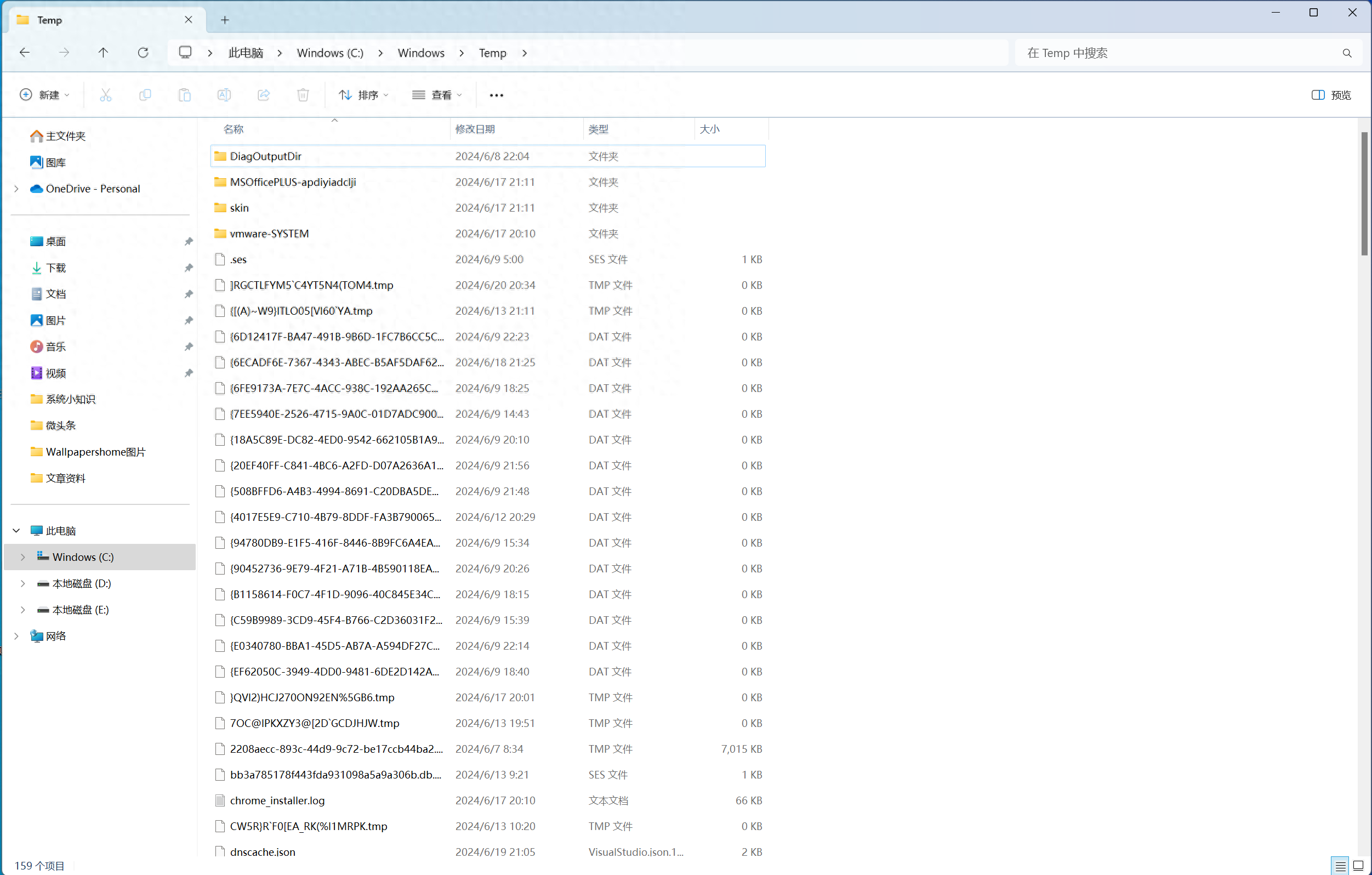This screenshot has height=875, width=1372.
Task: Collapse the 此电脑 tree node
Action: click(16, 531)
